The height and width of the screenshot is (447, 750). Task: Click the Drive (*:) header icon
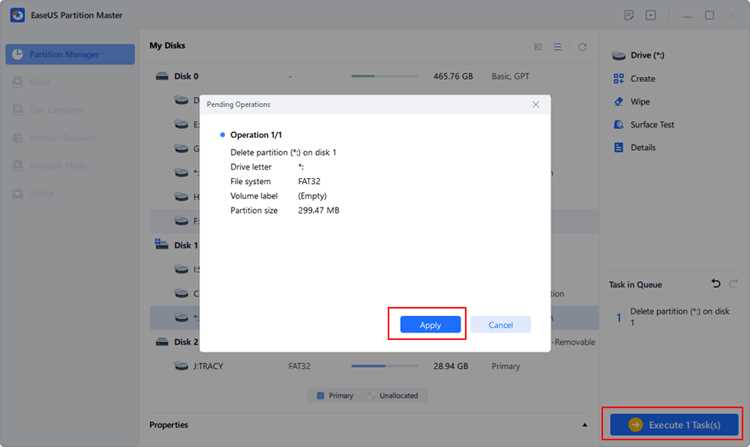(x=618, y=55)
